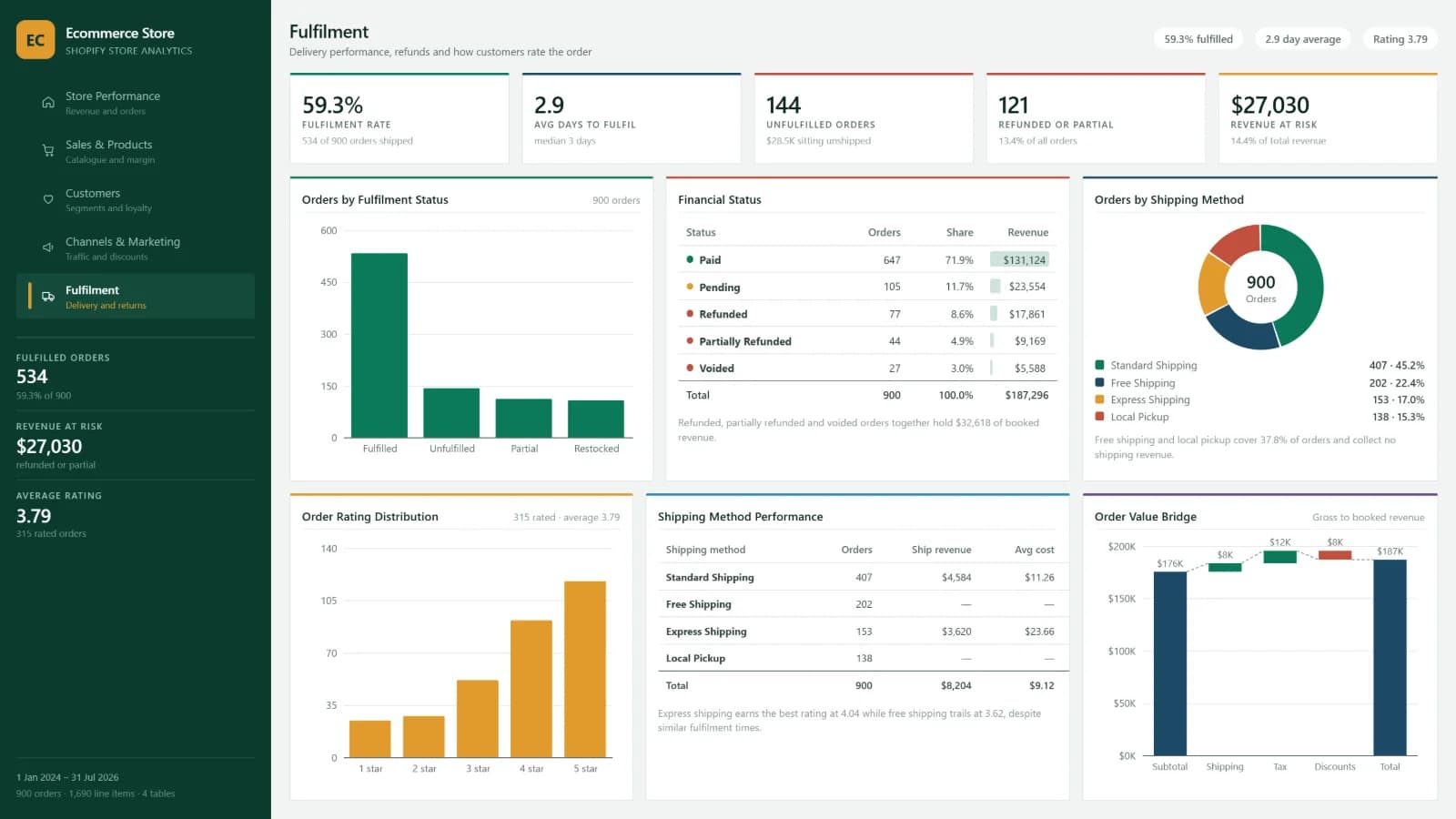Click the Unfulfilled bar in status chart
The image size is (1456, 819).
point(451,413)
